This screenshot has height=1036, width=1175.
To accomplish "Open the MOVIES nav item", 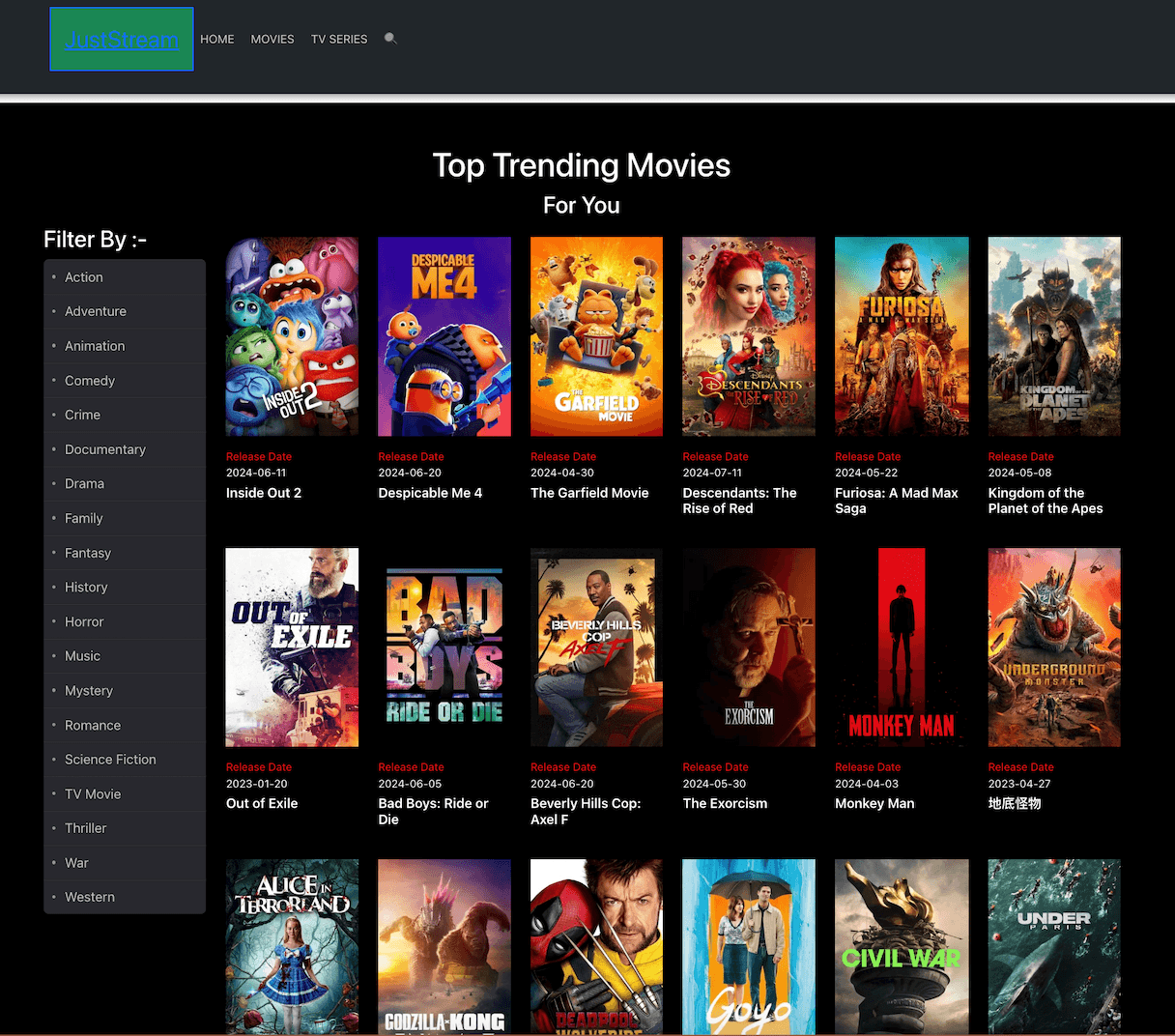I will pos(272,40).
